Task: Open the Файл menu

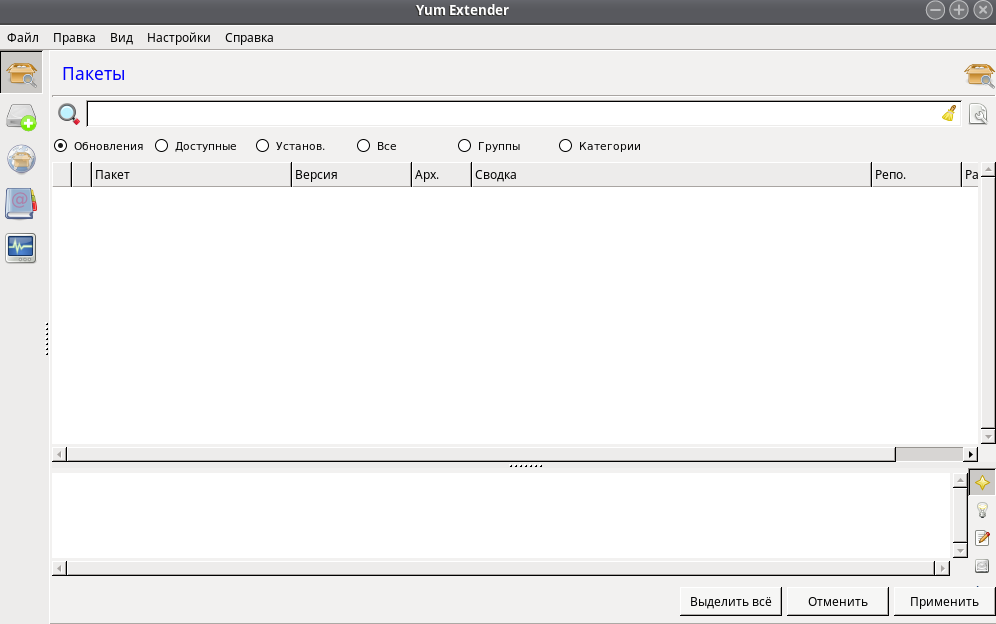Action: point(23,37)
